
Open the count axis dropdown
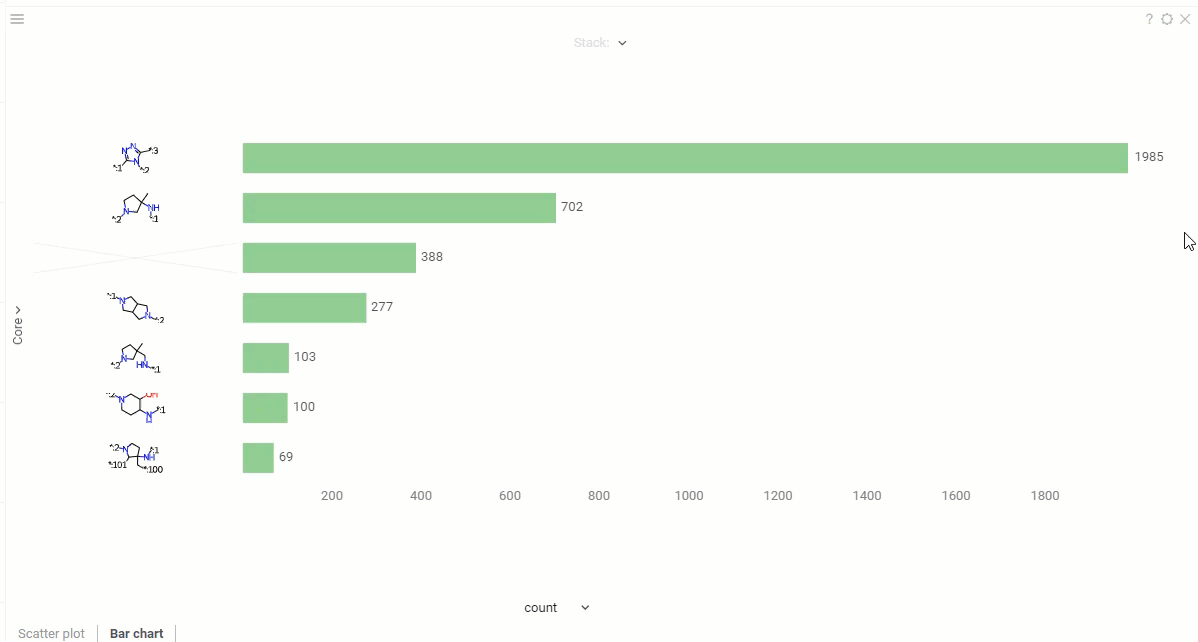585,607
